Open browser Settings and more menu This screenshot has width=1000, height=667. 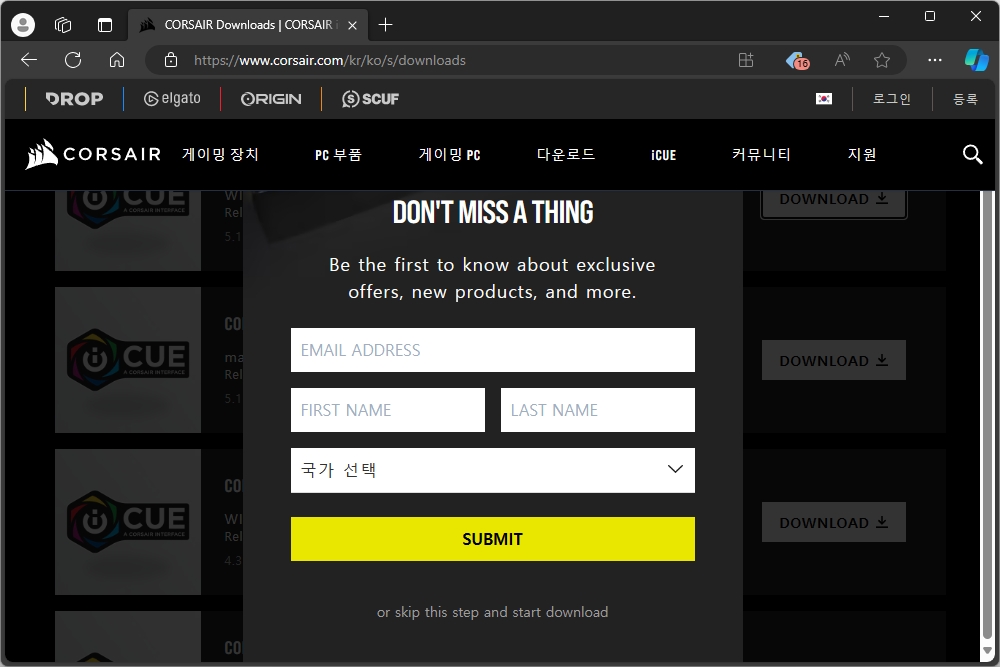(934, 60)
